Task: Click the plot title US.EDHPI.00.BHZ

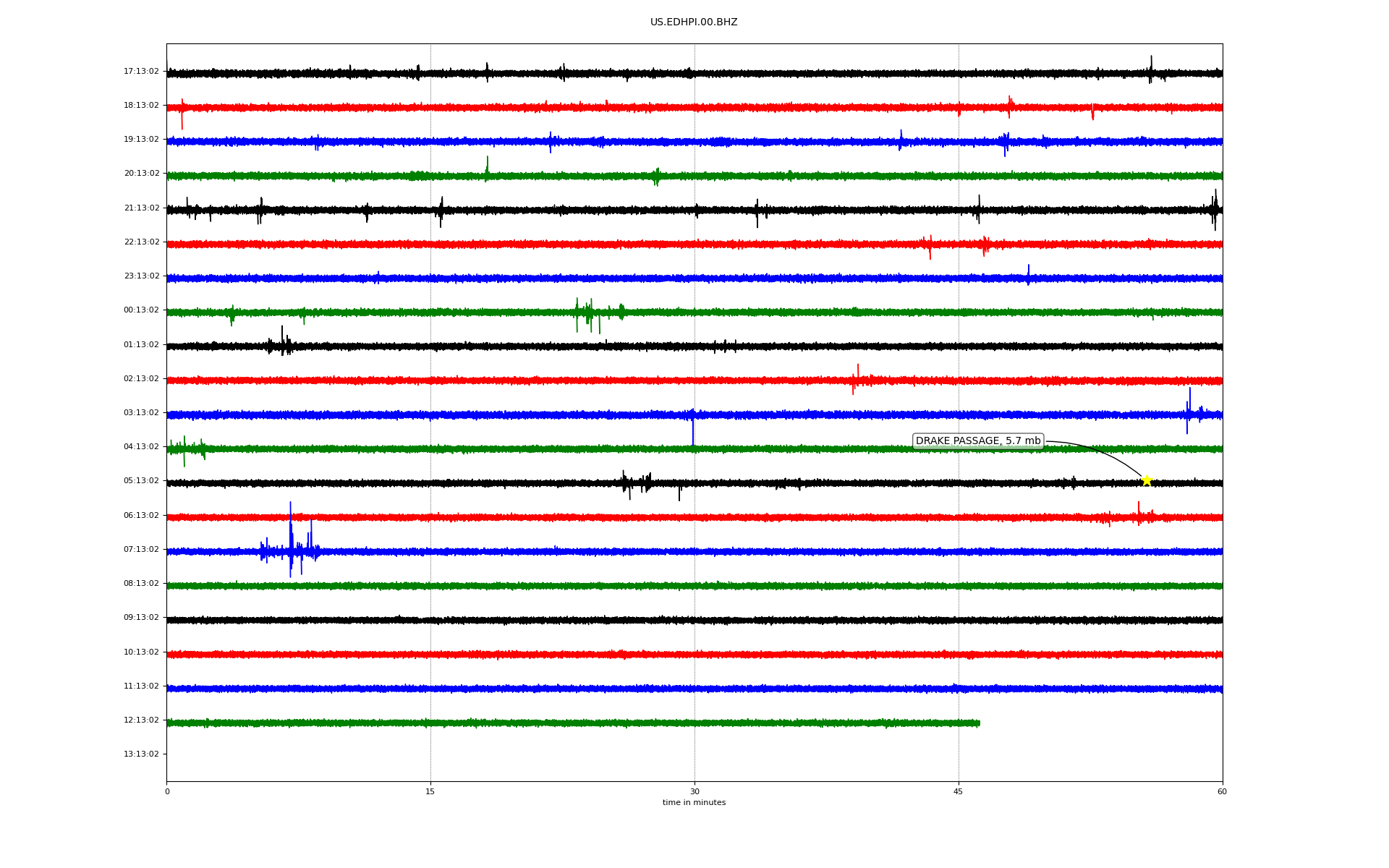Action: [694, 22]
